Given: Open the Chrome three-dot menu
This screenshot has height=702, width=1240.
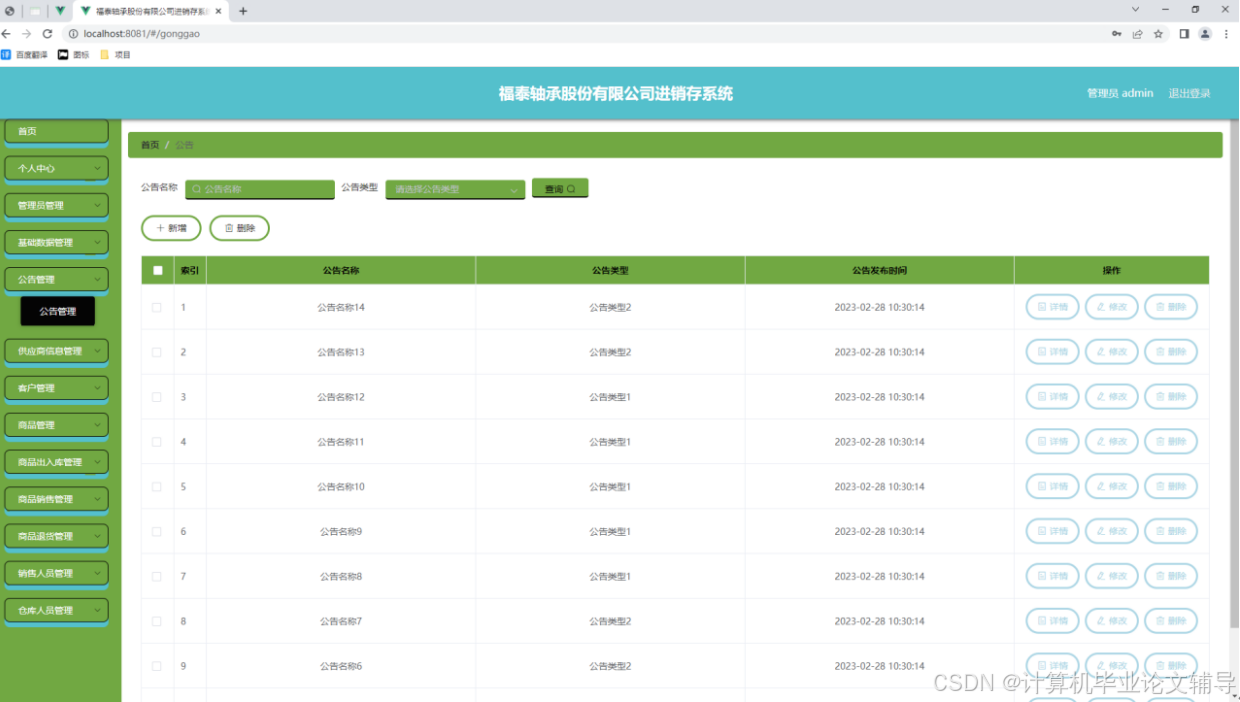Looking at the screenshot, I should (1226, 33).
